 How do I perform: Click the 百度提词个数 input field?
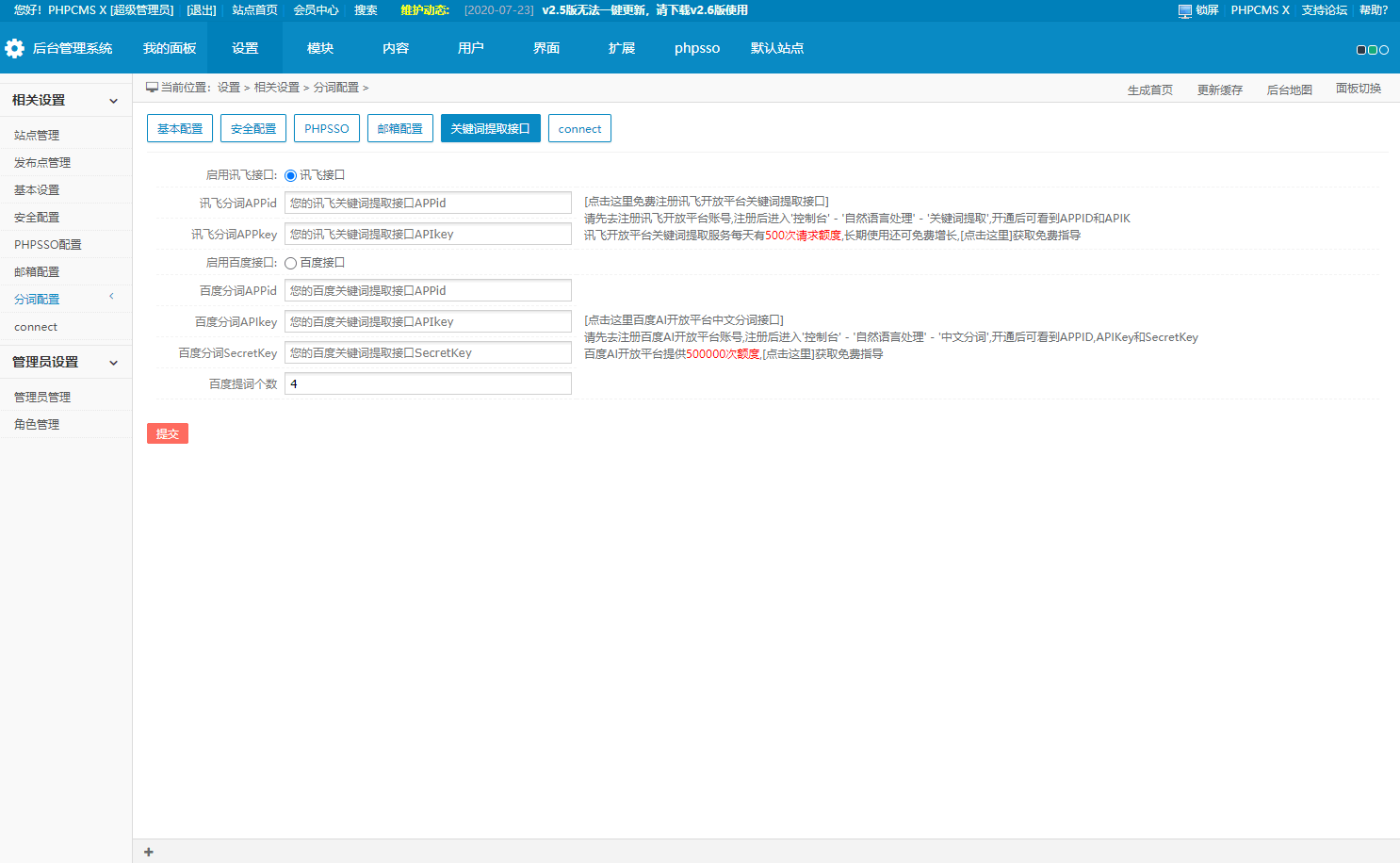click(428, 383)
